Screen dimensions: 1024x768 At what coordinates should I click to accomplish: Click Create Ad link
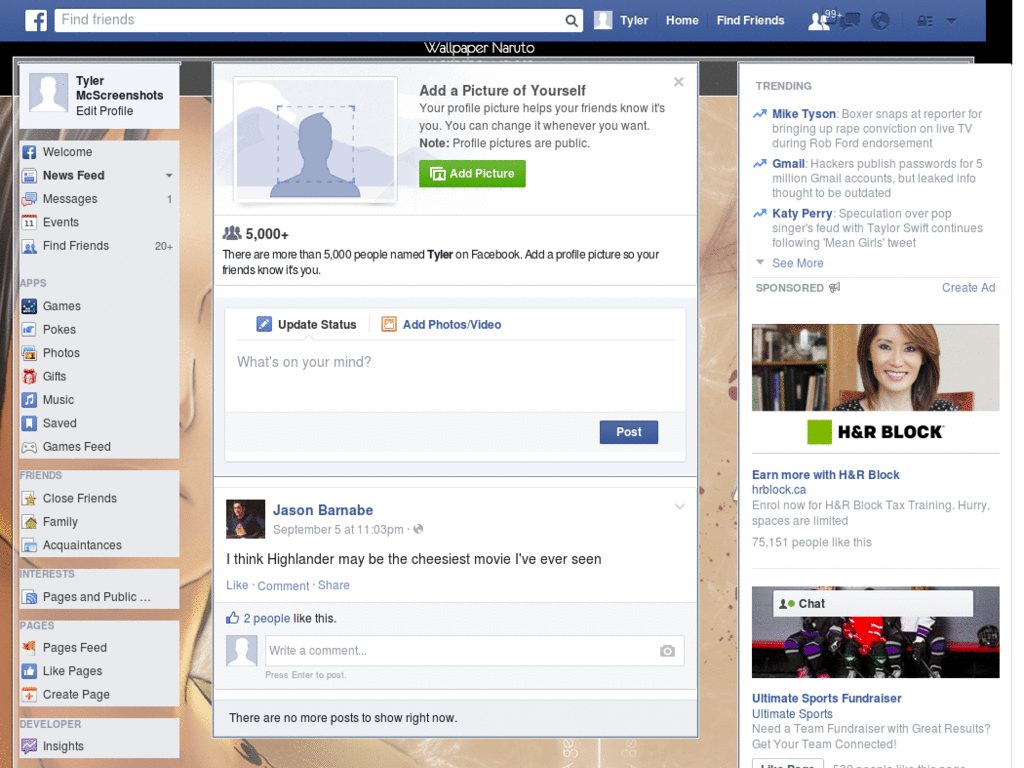point(968,288)
